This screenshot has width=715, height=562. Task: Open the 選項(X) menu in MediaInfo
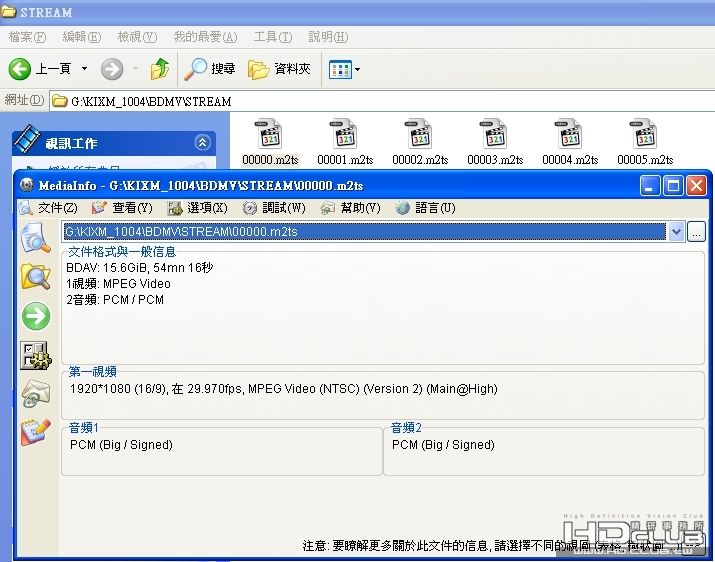pyautogui.click(x=197, y=208)
